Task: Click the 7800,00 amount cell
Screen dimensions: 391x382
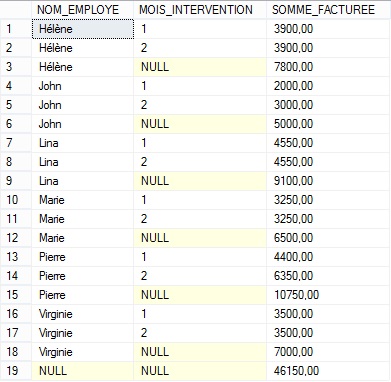Action: coord(329,67)
